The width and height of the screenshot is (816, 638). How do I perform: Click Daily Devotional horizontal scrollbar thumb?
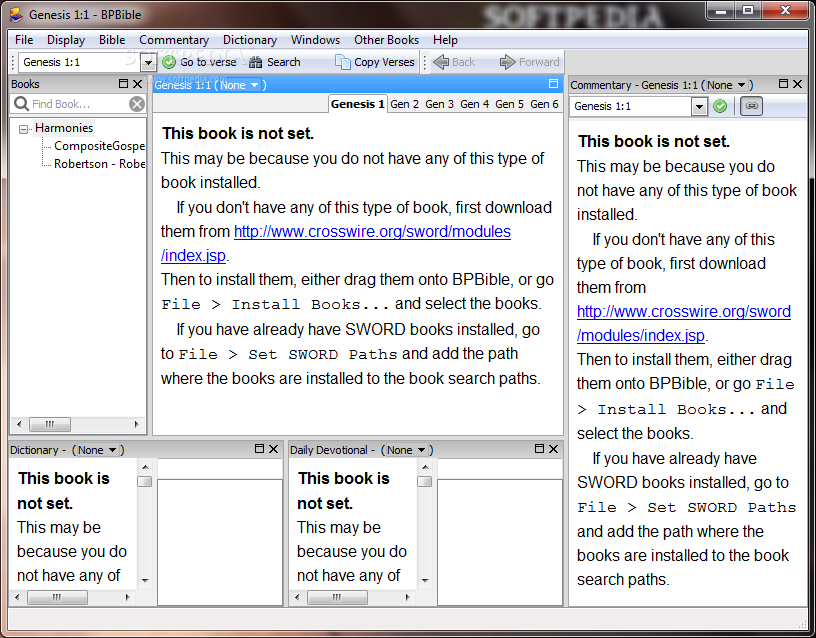click(x=337, y=597)
